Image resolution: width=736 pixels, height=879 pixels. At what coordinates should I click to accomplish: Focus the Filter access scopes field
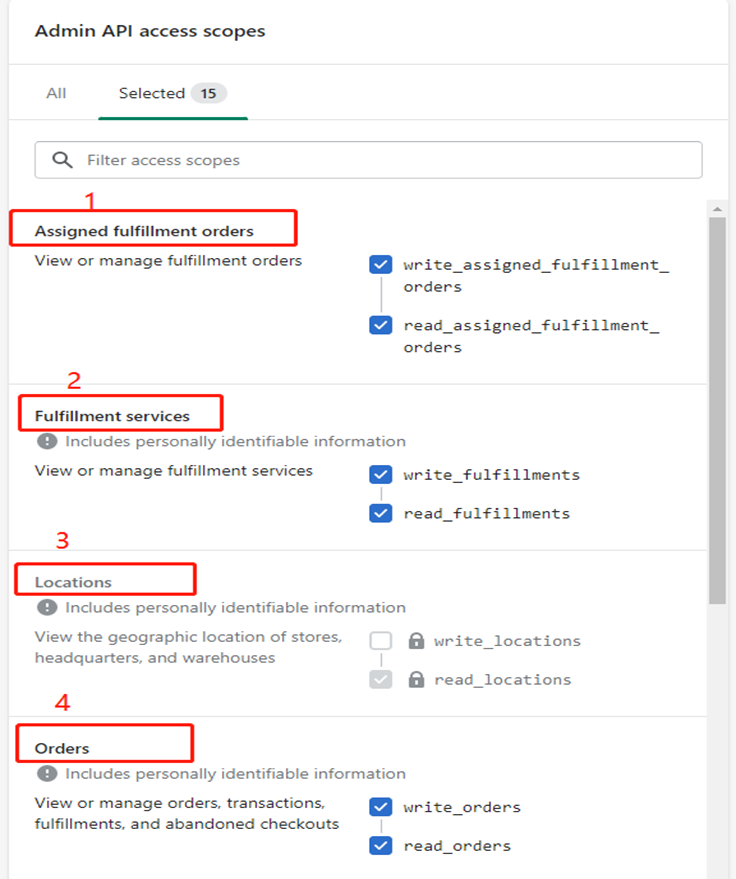[x=368, y=160]
